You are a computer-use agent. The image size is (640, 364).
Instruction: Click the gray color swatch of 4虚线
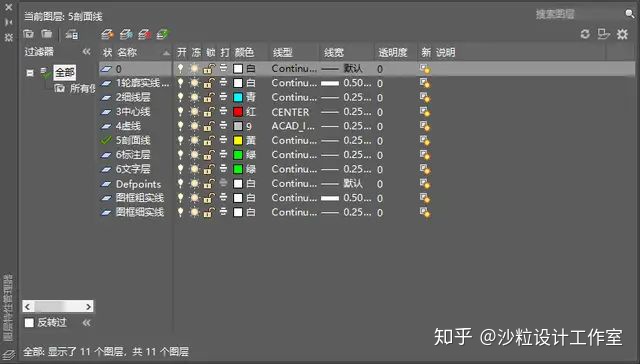click(238, 126)
